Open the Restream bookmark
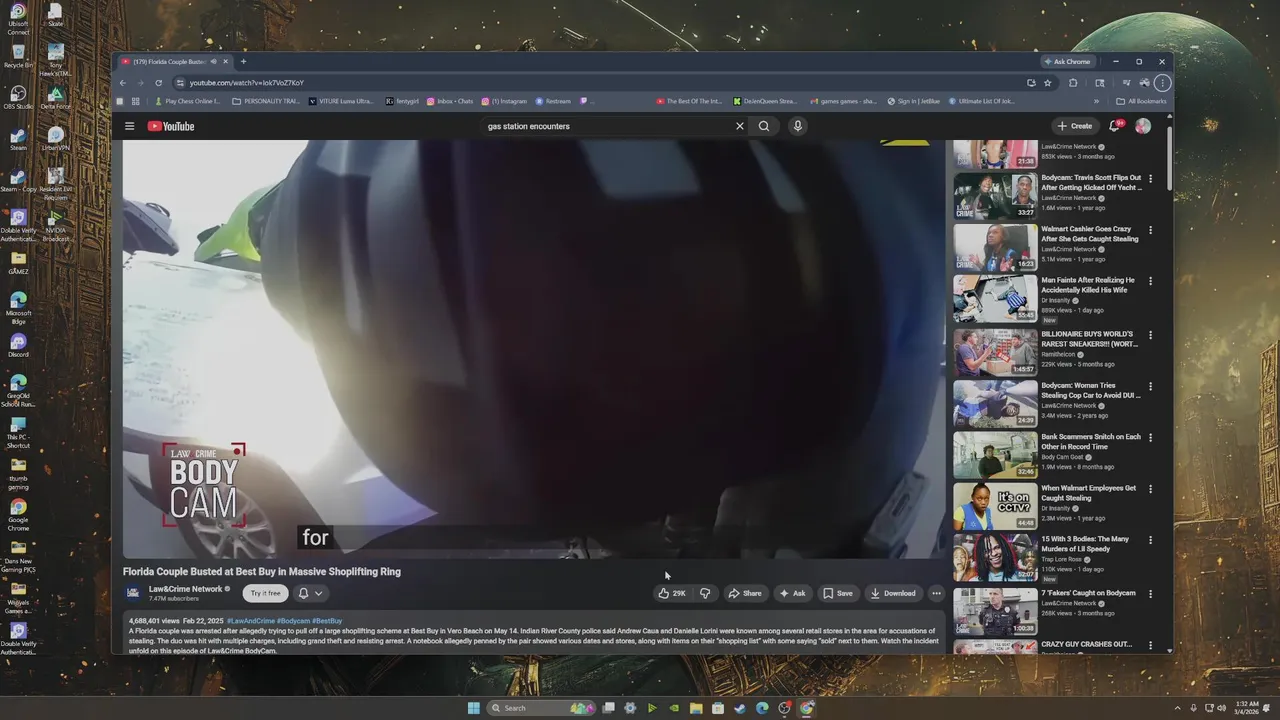1280x720 pixels. point(553,101)
